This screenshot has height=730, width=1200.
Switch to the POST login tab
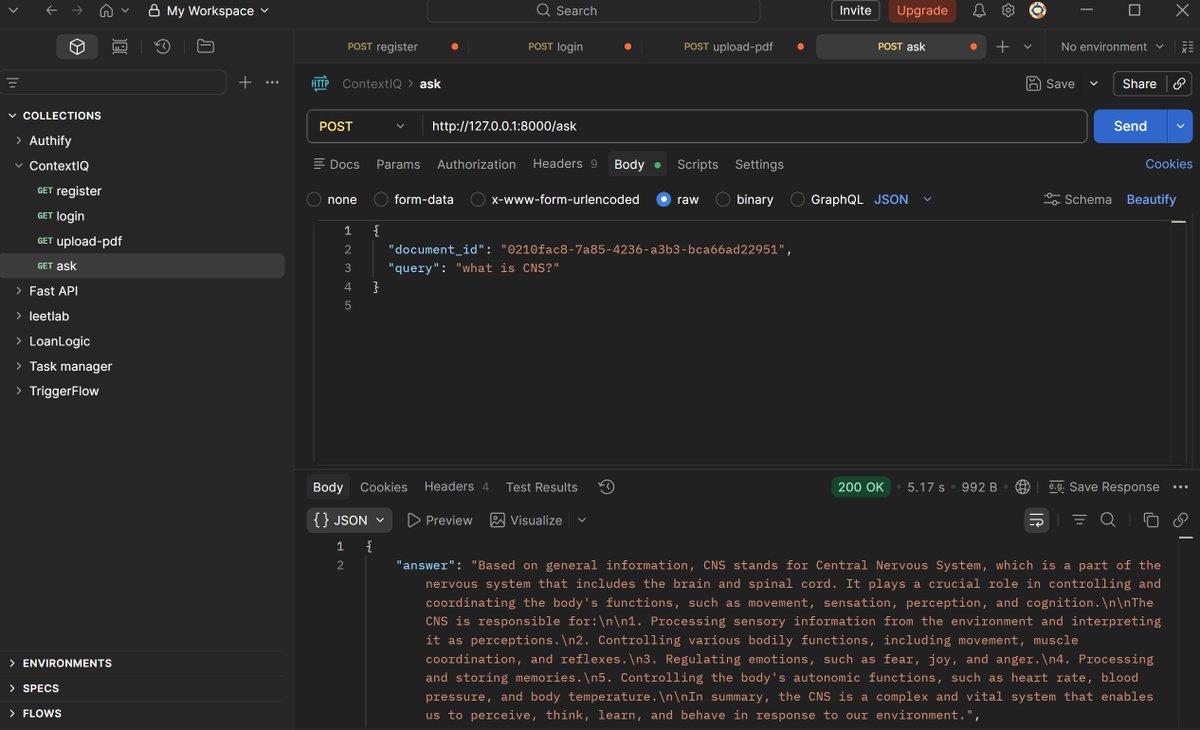pyautogui.click(x=556, y=47)
